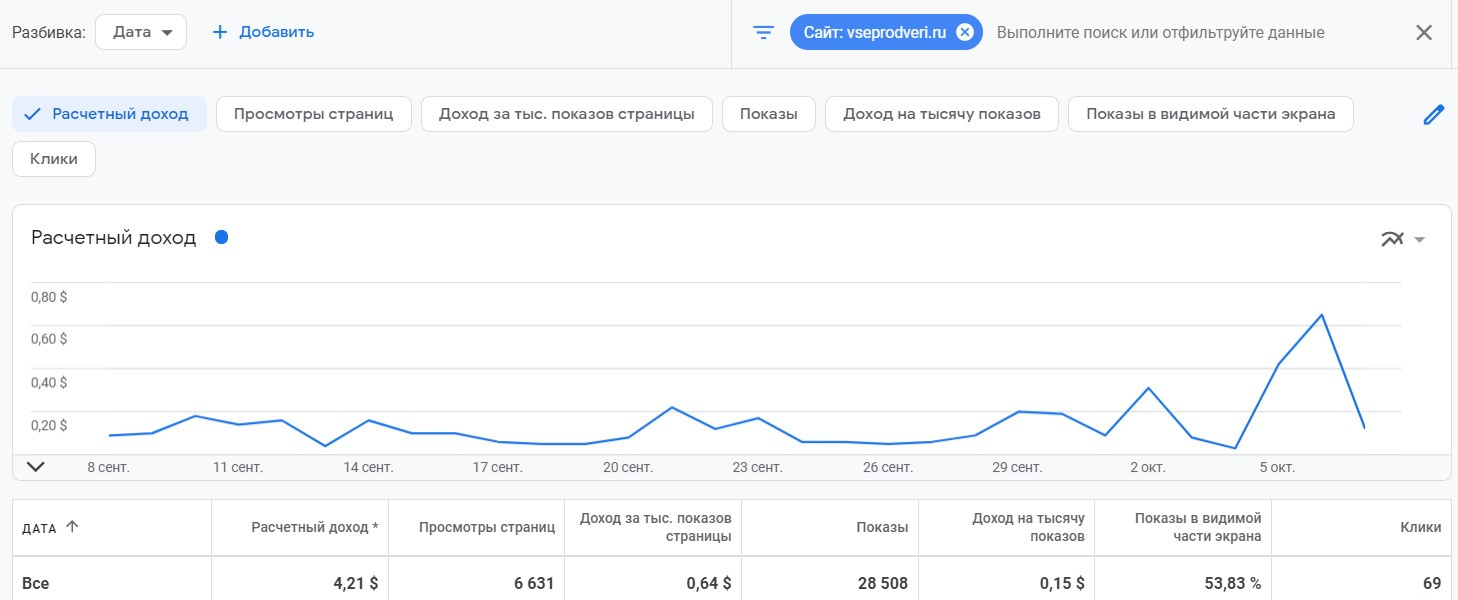Click the Дата column sort arrow
Viewport: 1458px width, 600px height.
tap(72, 527)
